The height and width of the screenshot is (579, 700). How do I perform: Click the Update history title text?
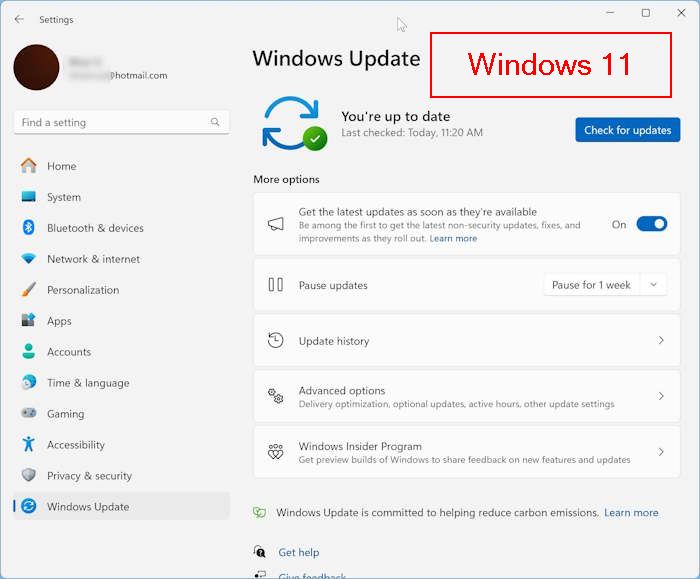click(334, 341)
